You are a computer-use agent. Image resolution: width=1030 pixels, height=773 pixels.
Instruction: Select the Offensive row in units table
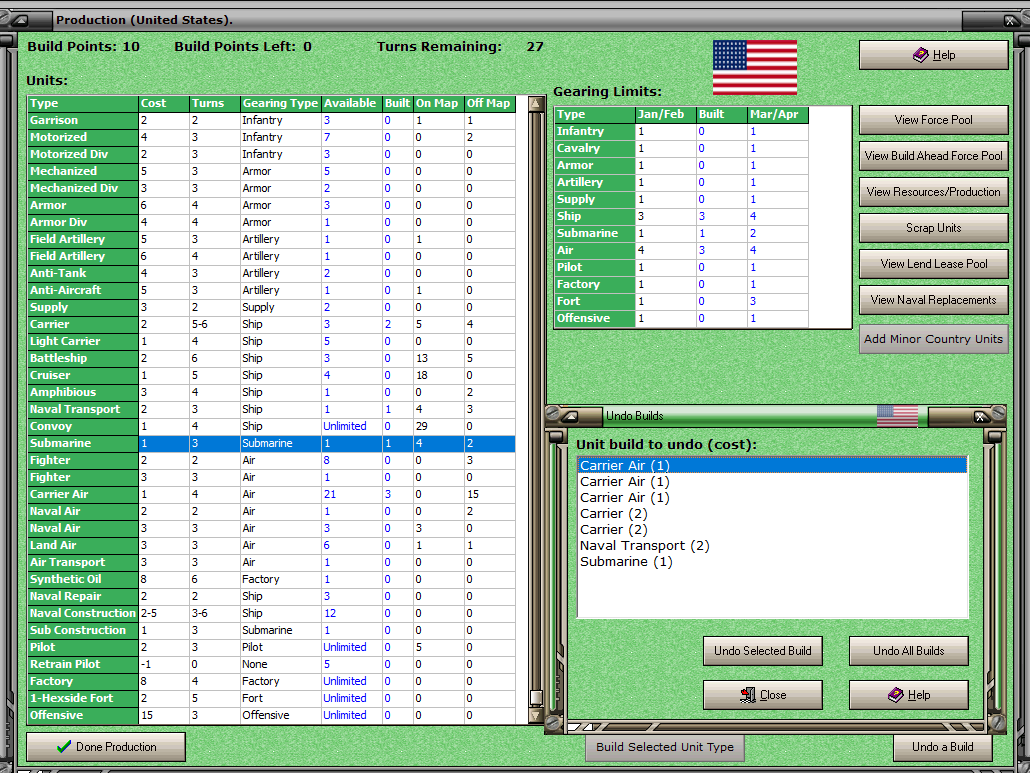click(x=271, y=715)
